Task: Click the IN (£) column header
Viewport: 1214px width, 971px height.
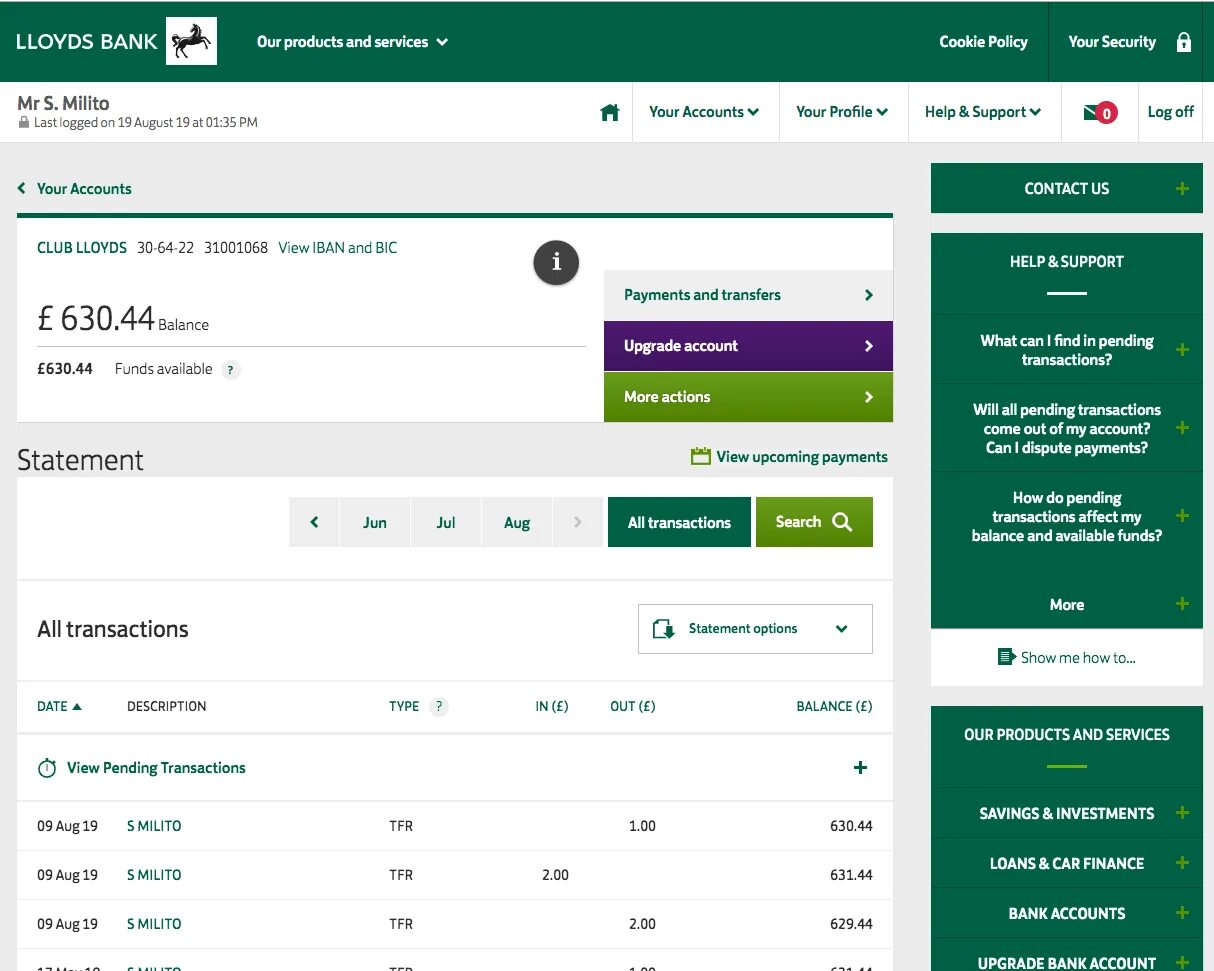Action: point(552,706)
